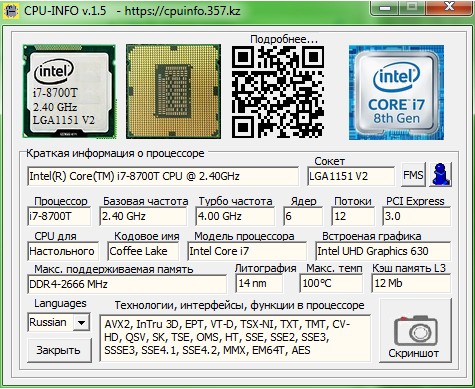Click the i7-8700T CPU top-side picture
This screenshot has width=475, height=389.
pos(69,91)
